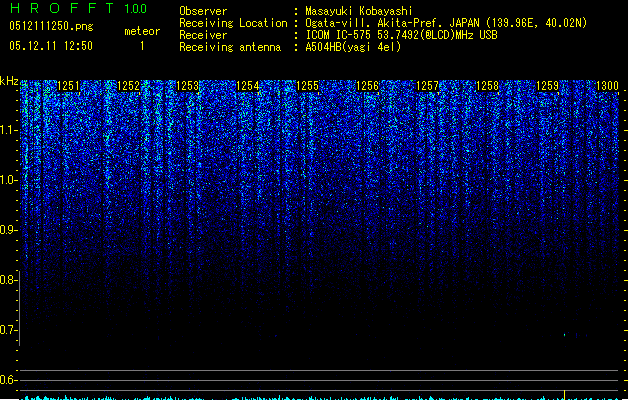
Task: Click the 1253 time marker
Action: pyautogui.click(x=188, y=85)
